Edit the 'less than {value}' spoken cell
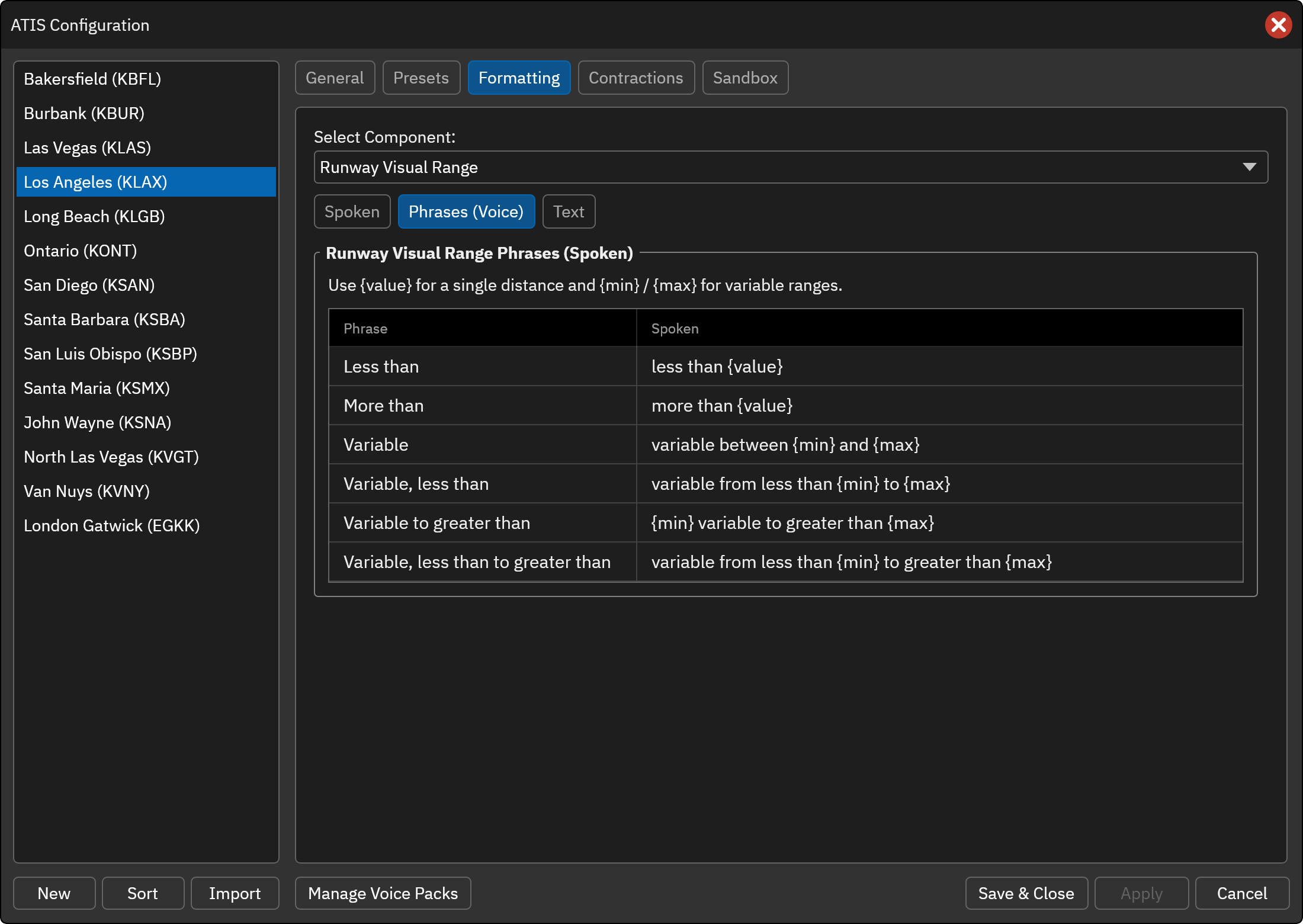Viewport: 1303px width, 924px height. click(x=939, y=367)
